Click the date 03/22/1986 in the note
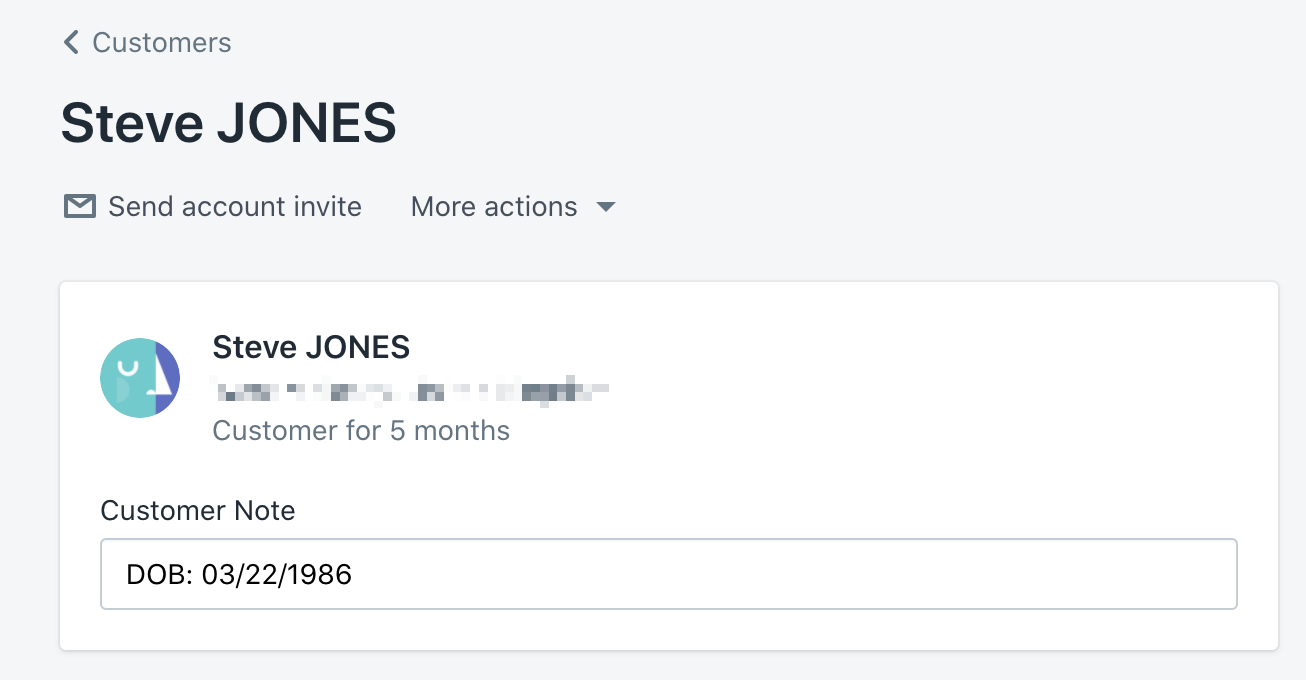The image size is (1306, 680). pyautogui.click(x=277, y=575)
